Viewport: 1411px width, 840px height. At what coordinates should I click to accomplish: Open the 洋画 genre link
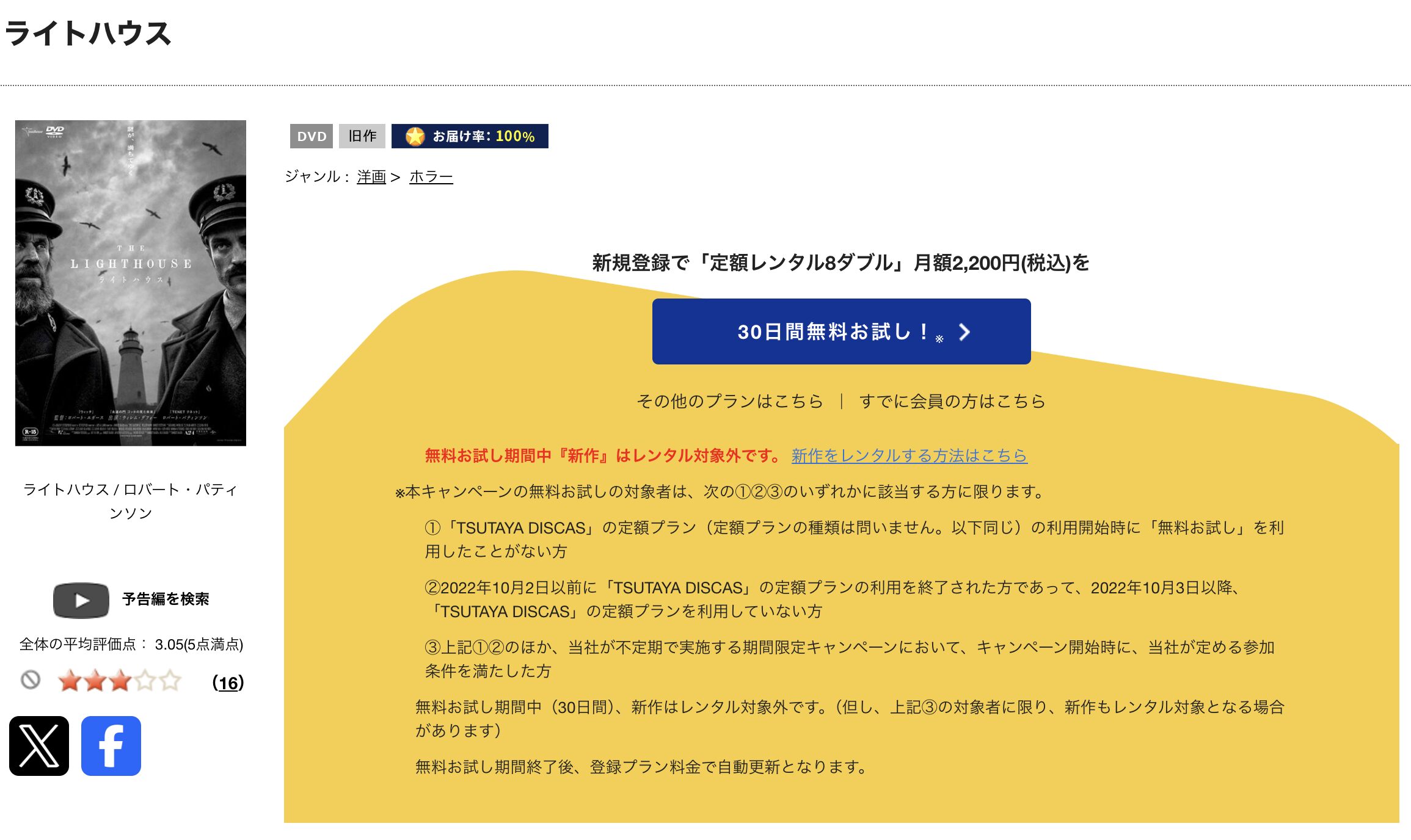click(371, 177)
